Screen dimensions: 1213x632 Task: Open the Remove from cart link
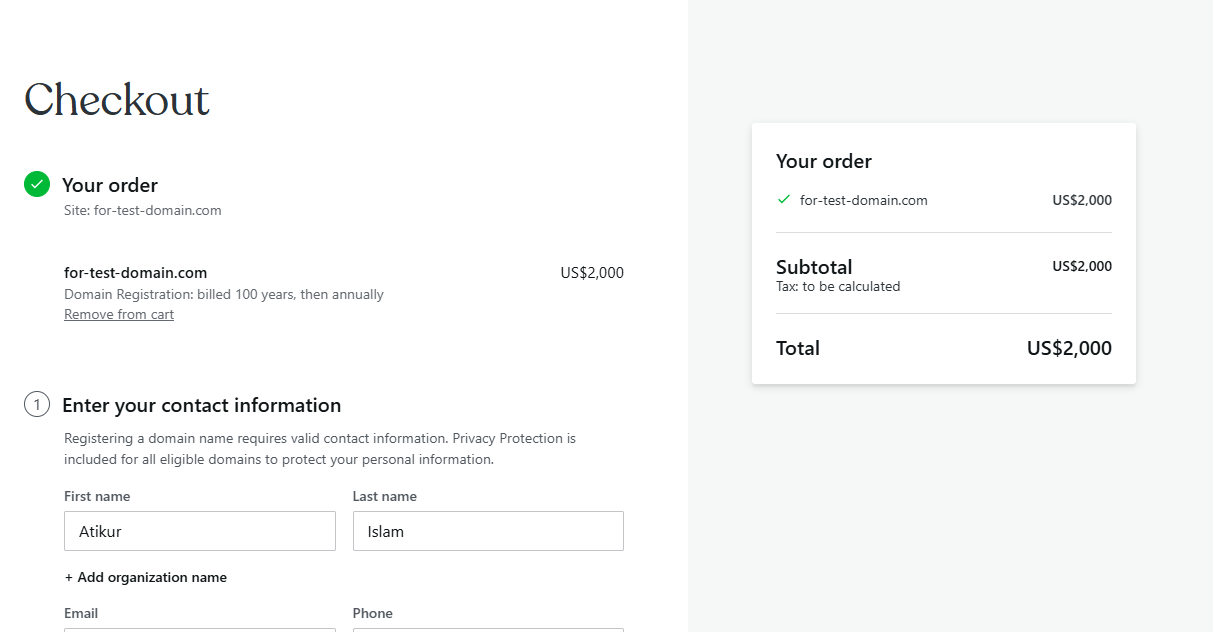[118, 313]
